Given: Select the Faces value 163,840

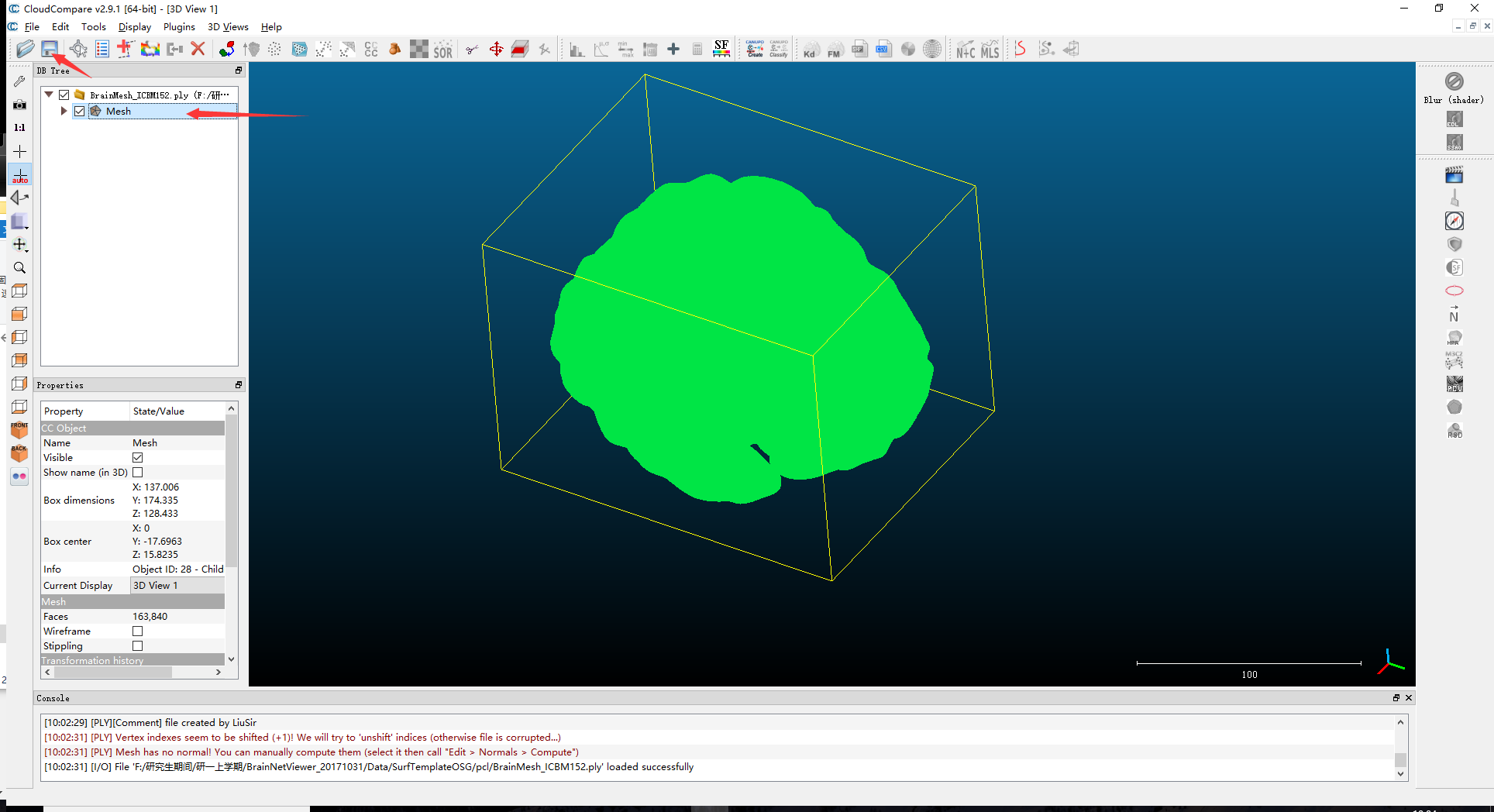Looking at the screenshot, I should pyautogui.click(x=150, y=616).
